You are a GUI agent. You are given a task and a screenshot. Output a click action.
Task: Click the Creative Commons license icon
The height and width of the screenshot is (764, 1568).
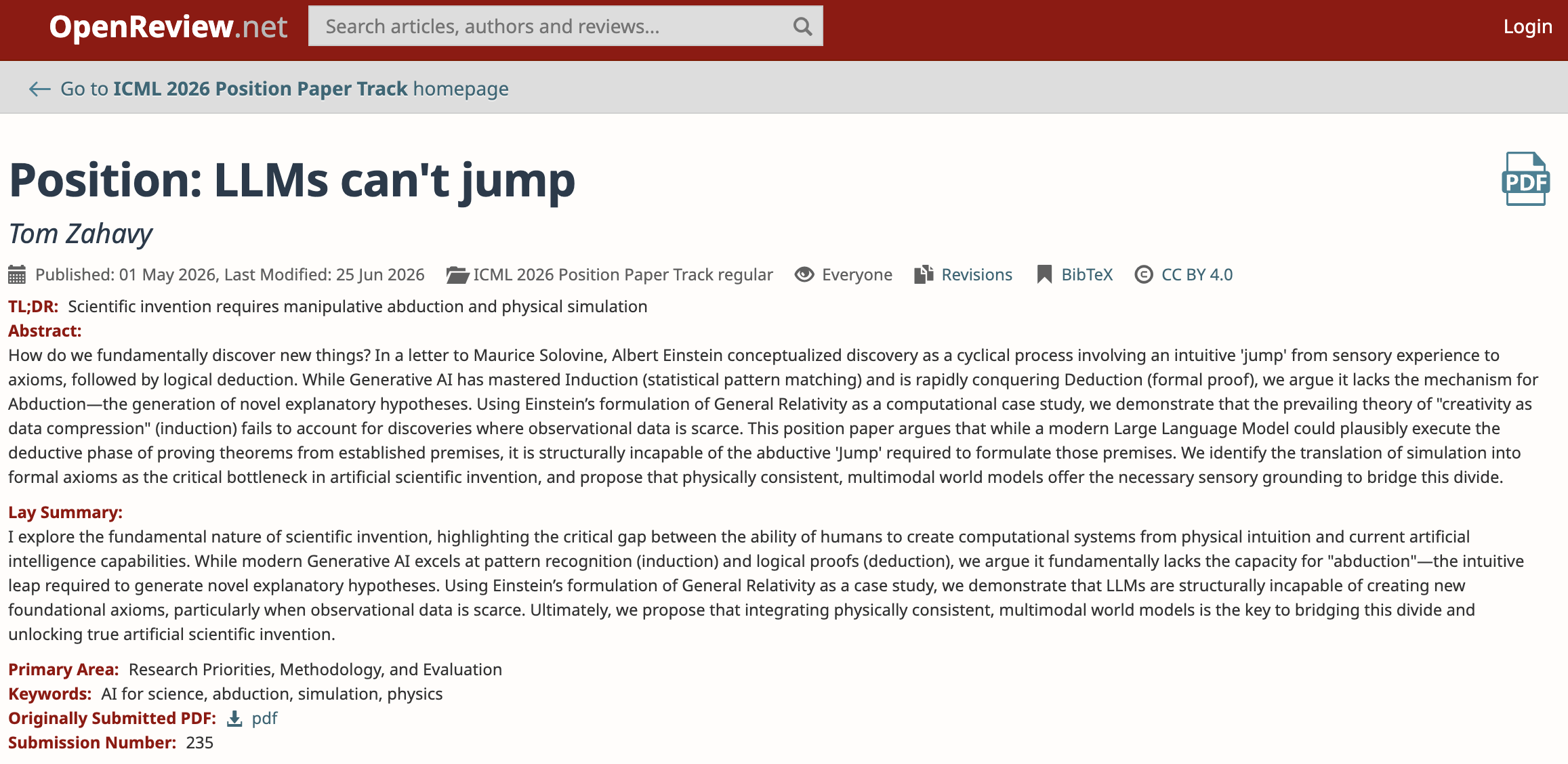(1144, 274)
